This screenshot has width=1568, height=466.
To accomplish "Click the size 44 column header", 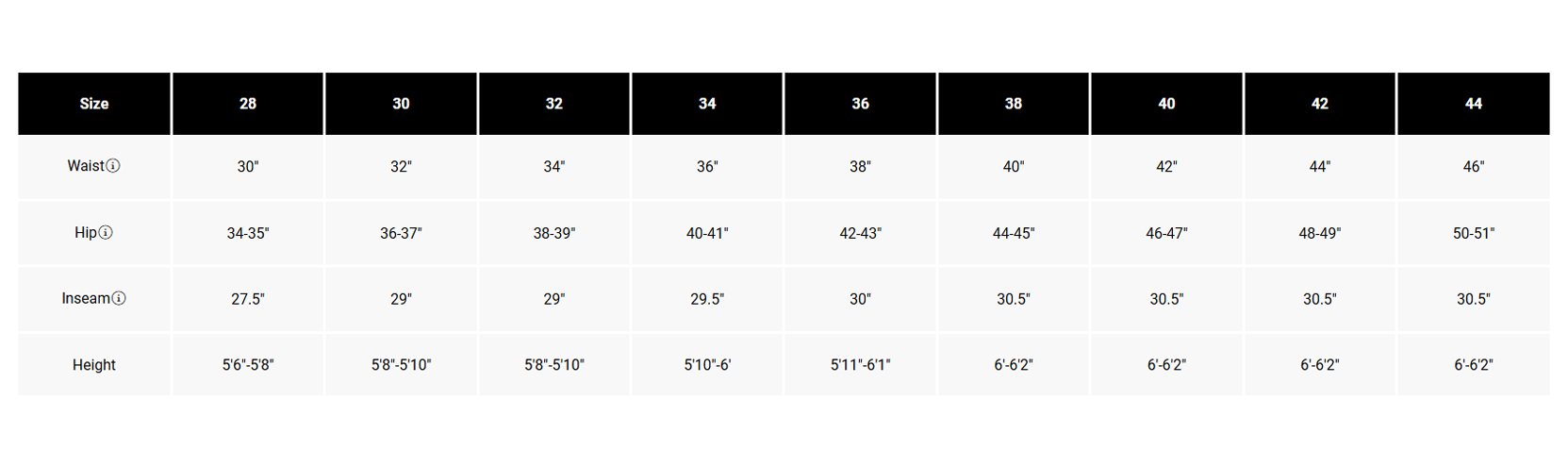I will 1474,104.
